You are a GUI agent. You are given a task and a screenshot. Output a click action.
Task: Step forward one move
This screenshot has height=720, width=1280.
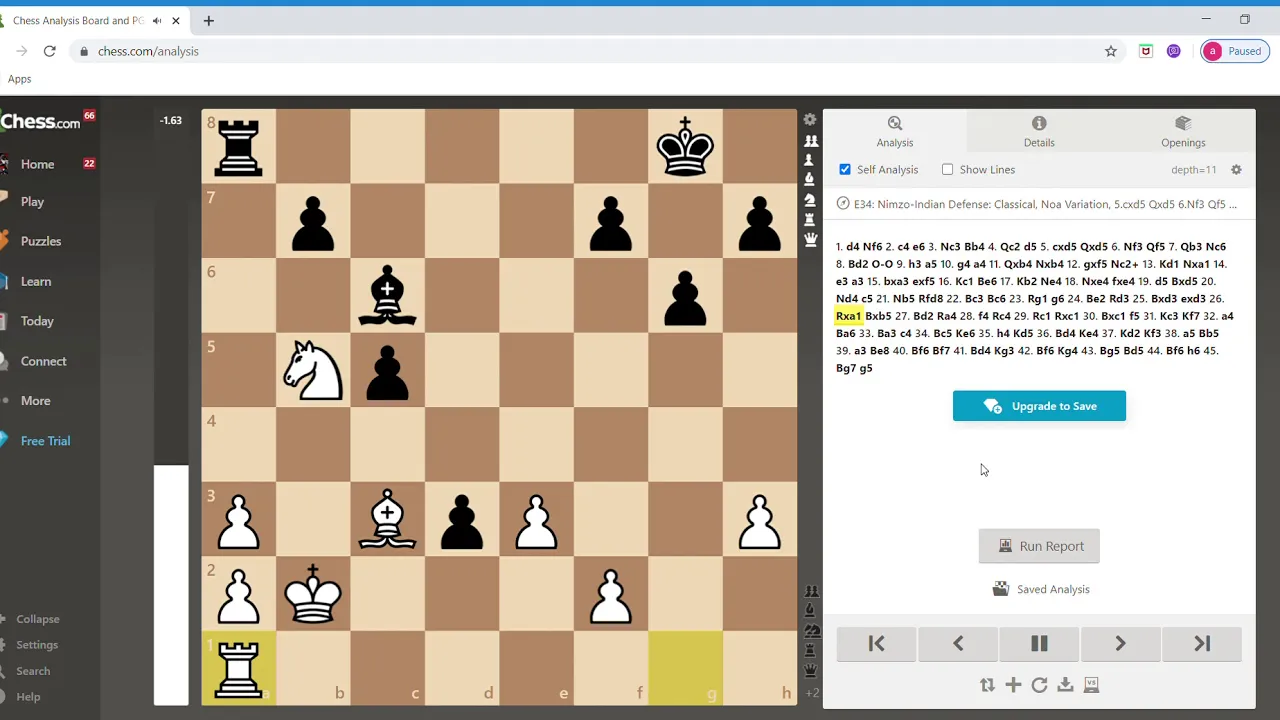point(1120,644)
